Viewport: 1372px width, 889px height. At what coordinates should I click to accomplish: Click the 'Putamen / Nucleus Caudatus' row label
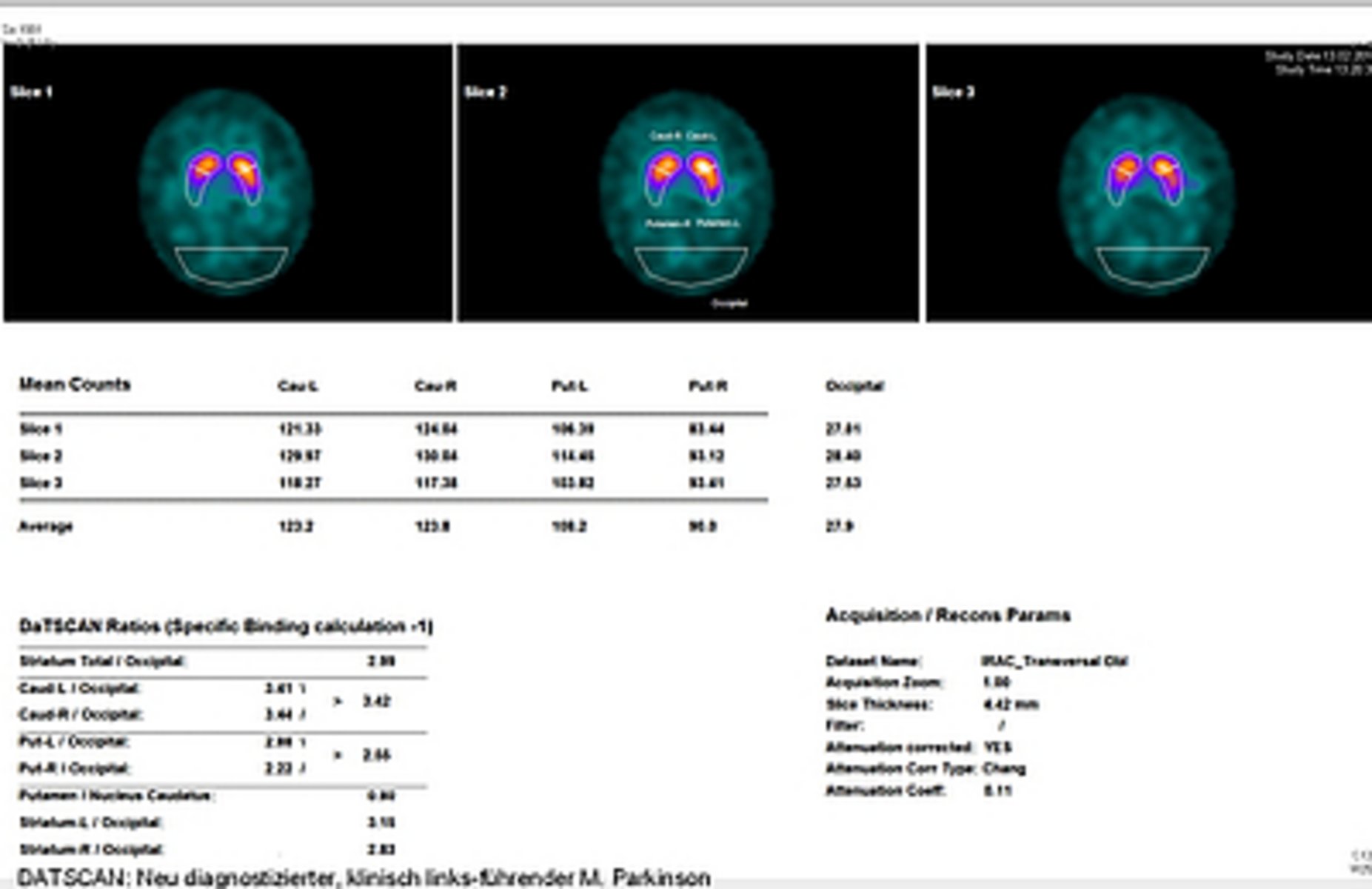pos(117,796)
